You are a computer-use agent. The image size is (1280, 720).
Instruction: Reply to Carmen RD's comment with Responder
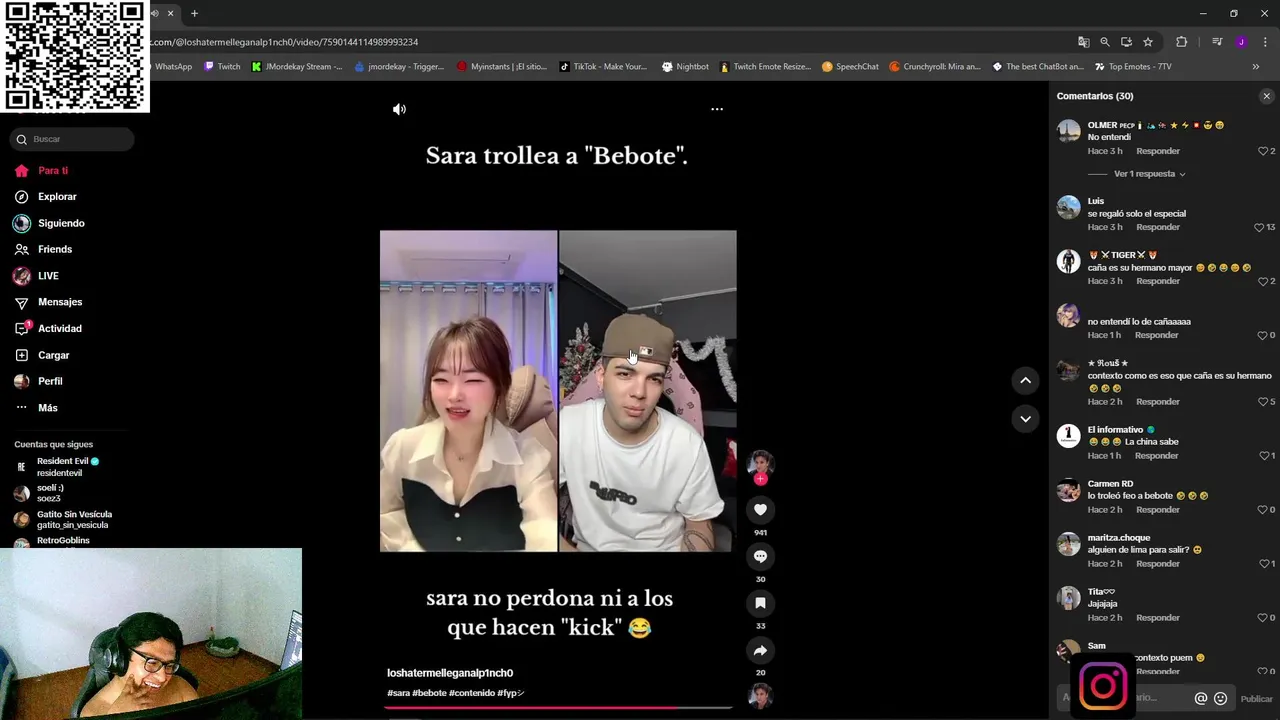point(1158,510)
